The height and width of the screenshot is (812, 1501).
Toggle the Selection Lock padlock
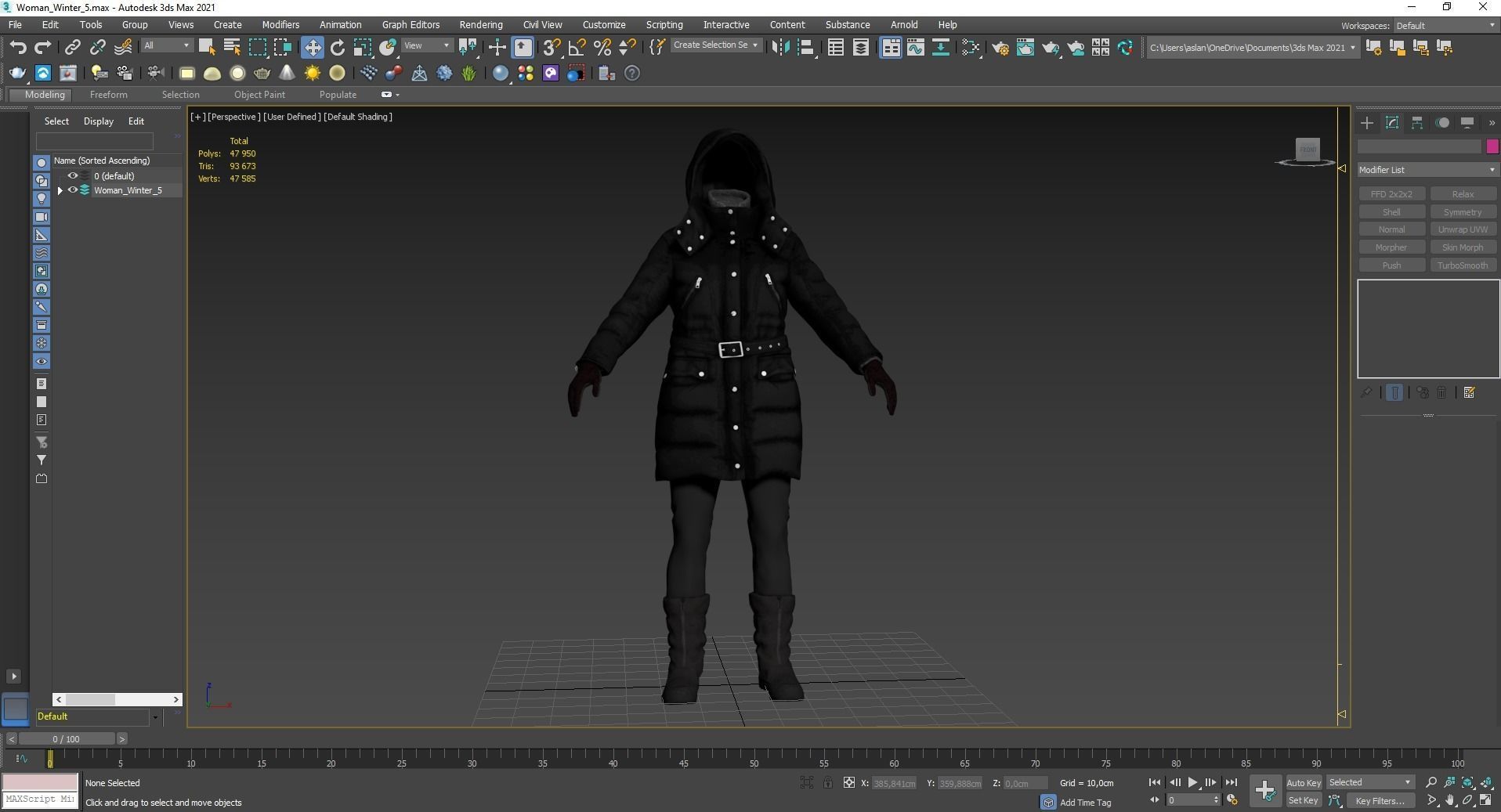coord(827,782)
